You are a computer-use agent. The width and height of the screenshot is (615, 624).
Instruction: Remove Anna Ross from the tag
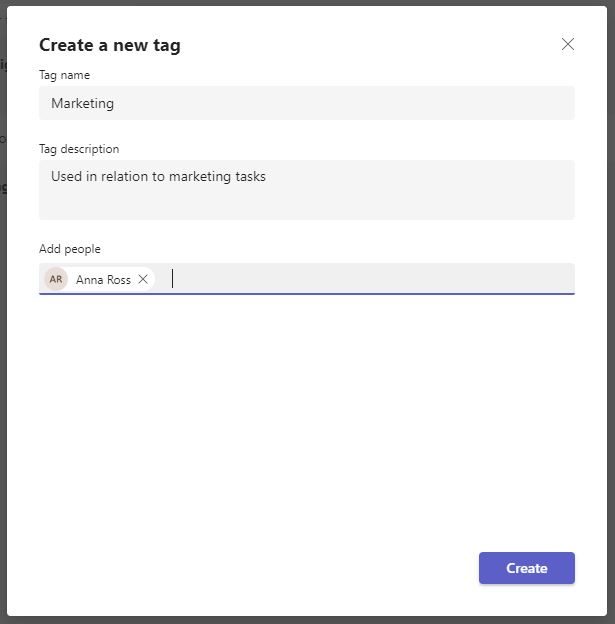coord(143,279)
